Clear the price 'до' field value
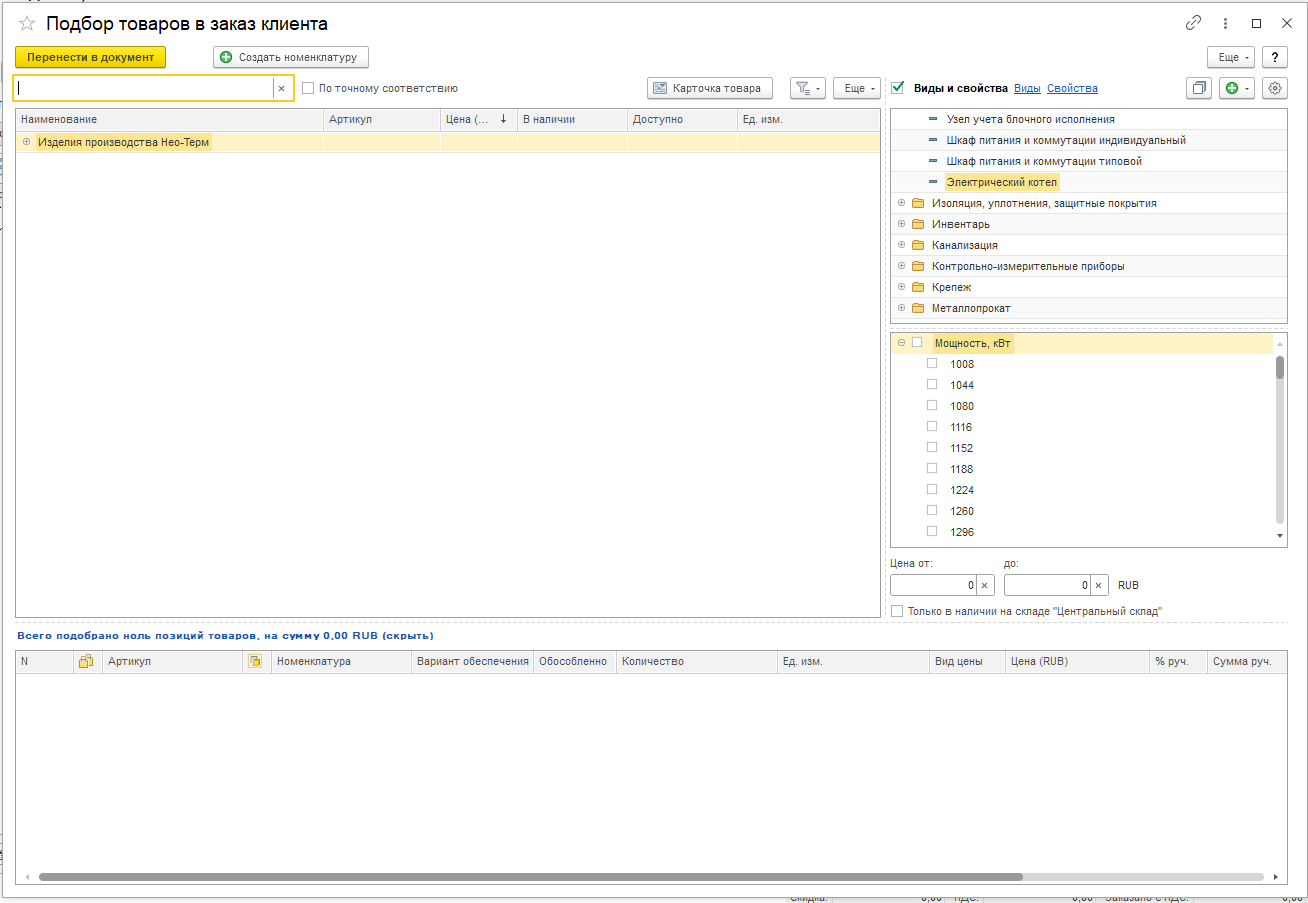 pos(1099,585)
